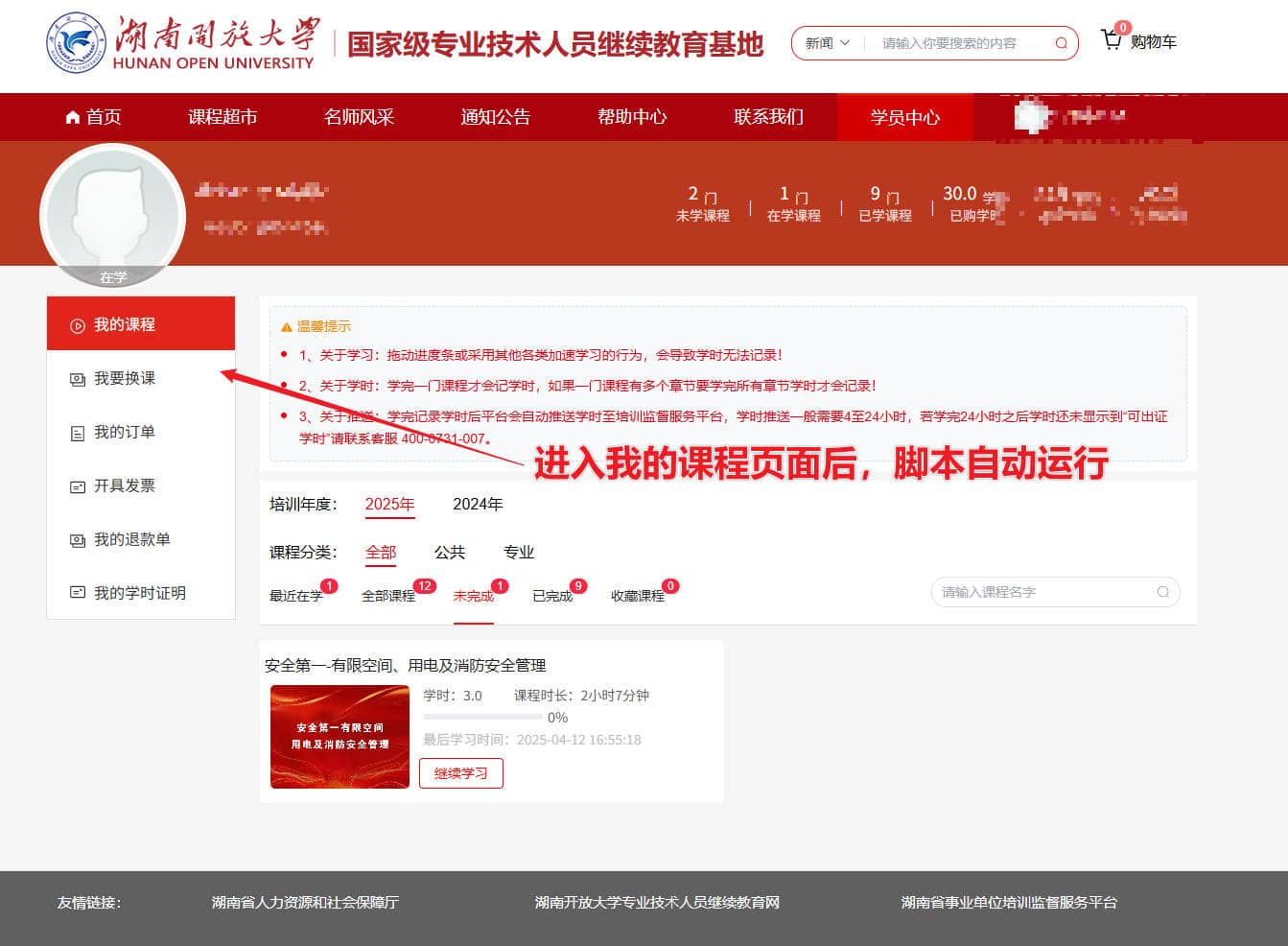Expand the 新闻 search category dropdown
1288x946 pixels.
[x=827, y=43]
